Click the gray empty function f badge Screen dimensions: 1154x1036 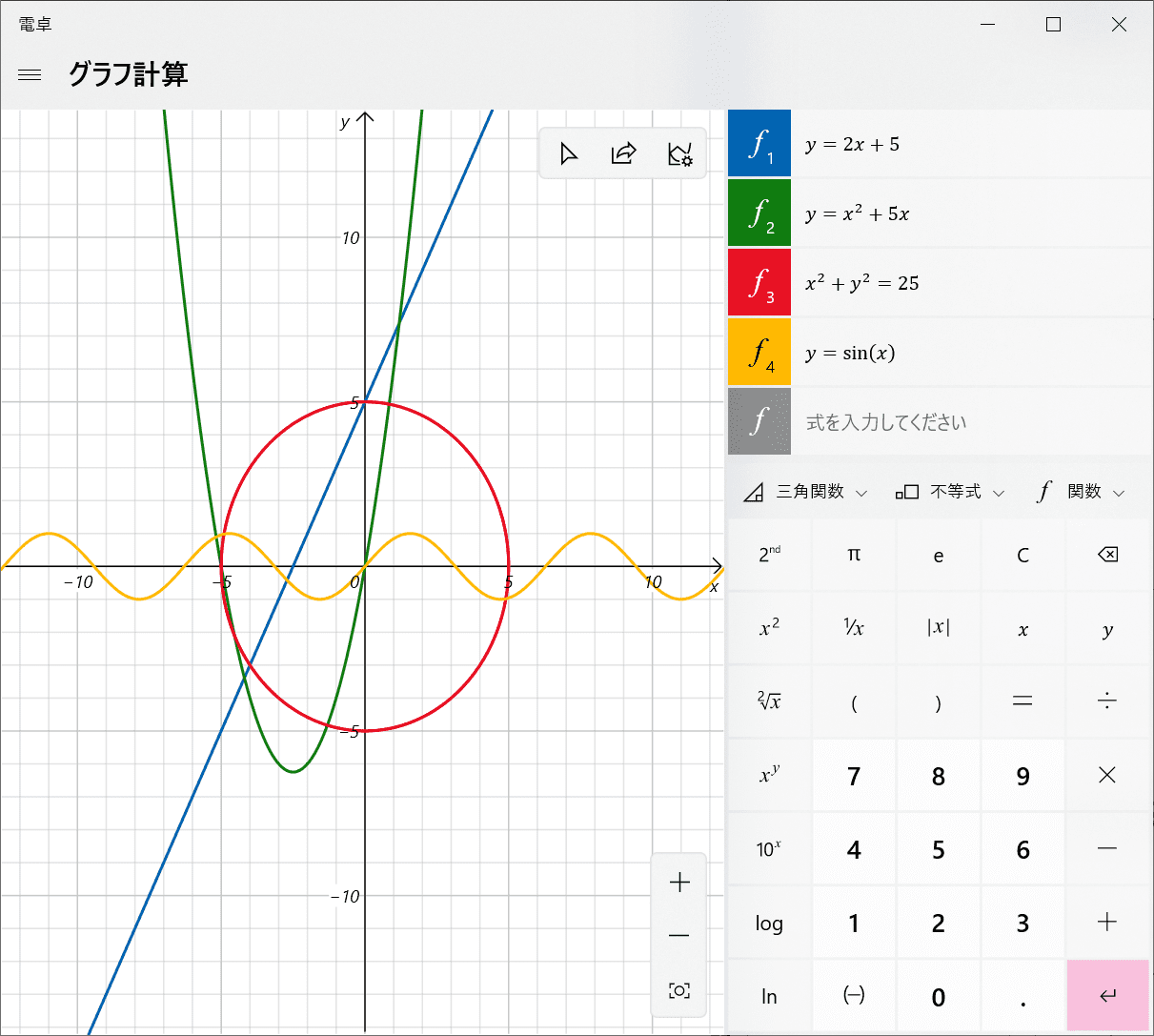[x=759, y=422]
